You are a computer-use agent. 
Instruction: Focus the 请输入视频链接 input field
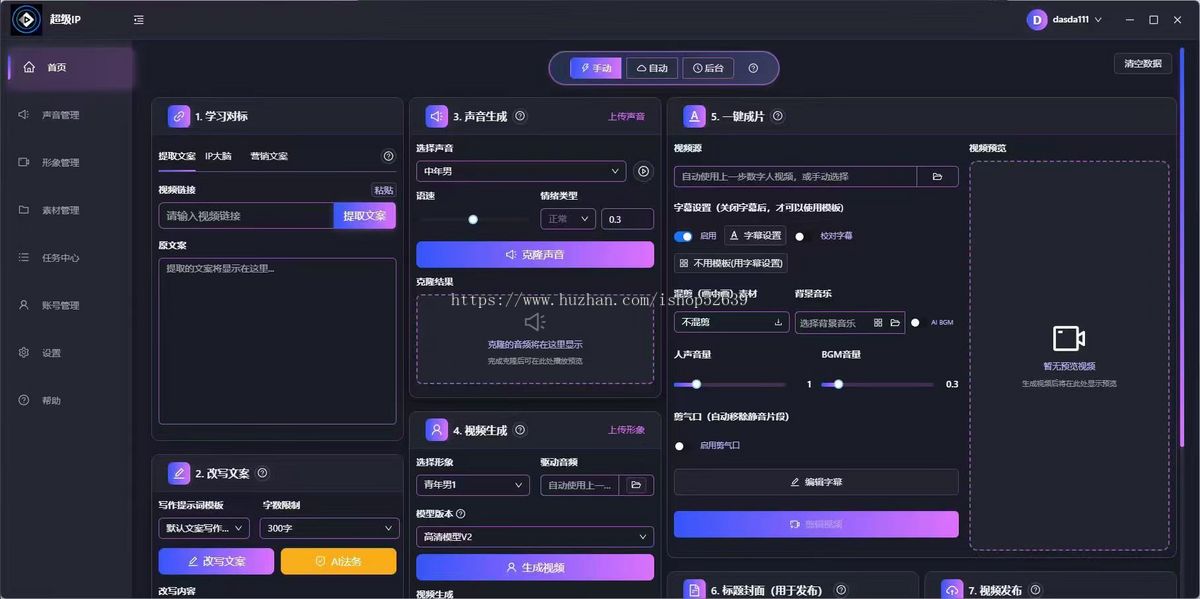point(246,216)
